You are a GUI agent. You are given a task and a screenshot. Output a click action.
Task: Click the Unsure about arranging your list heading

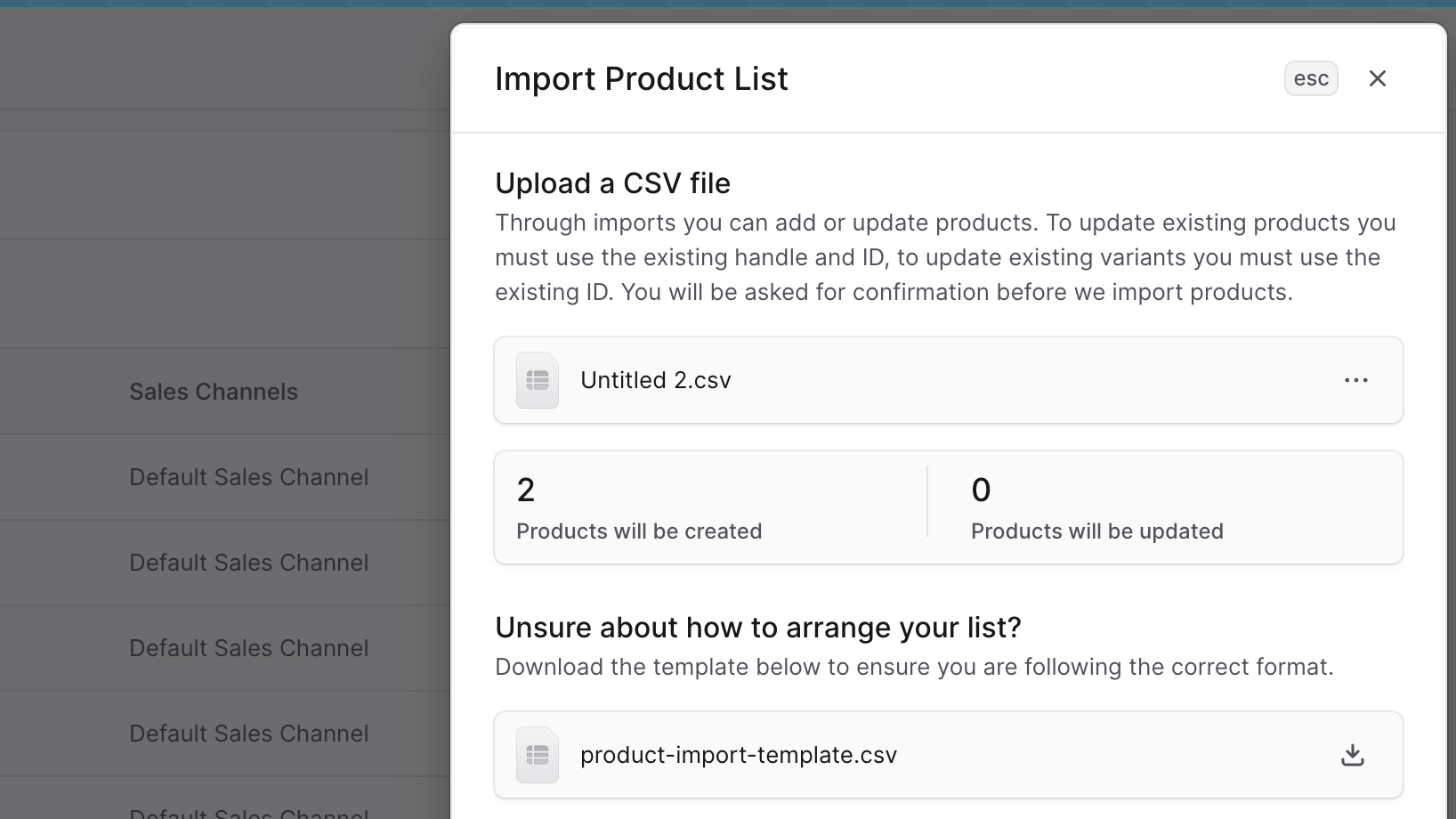(757, 628)
